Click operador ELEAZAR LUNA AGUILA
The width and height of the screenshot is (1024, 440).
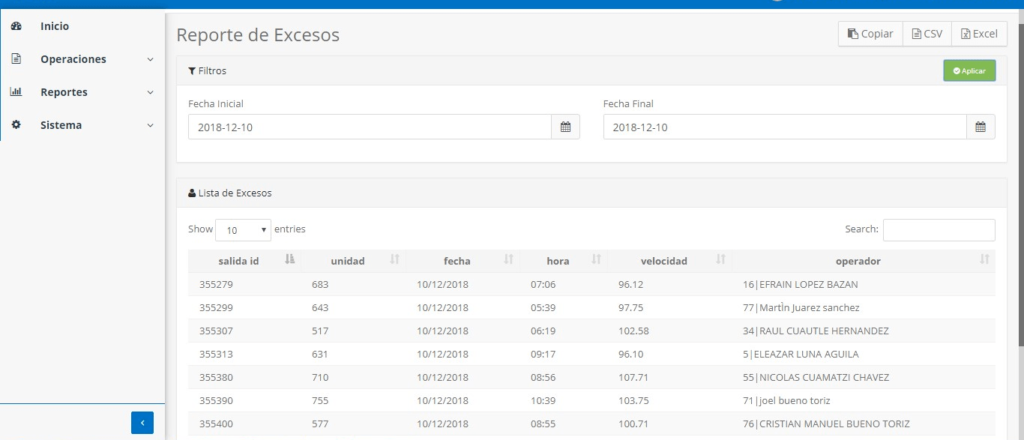coord(801,354)
